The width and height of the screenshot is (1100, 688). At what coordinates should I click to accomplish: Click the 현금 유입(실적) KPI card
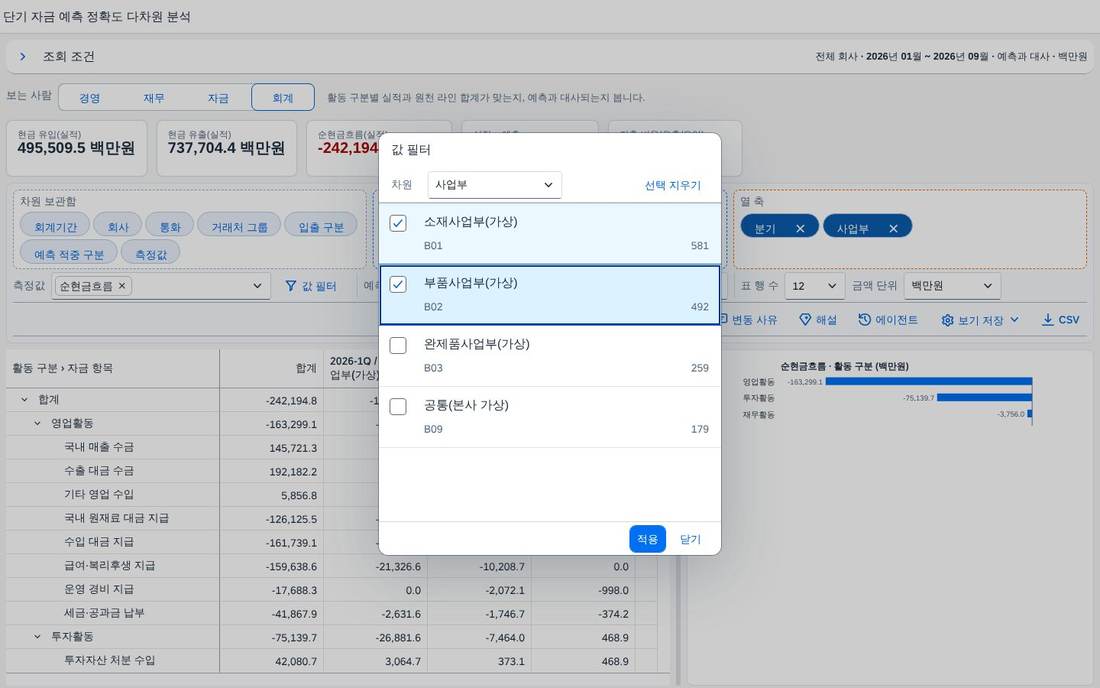point(76,148)
